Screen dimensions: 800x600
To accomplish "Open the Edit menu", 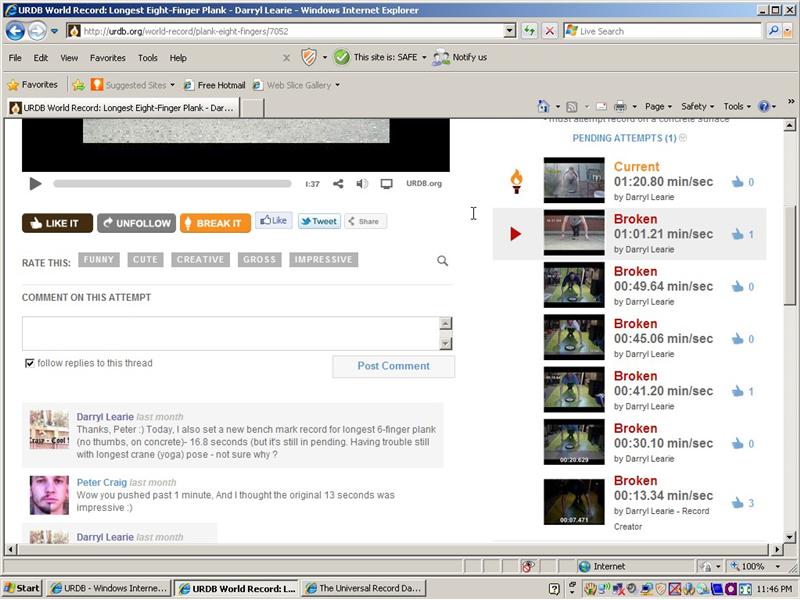I will pos(40,58).
